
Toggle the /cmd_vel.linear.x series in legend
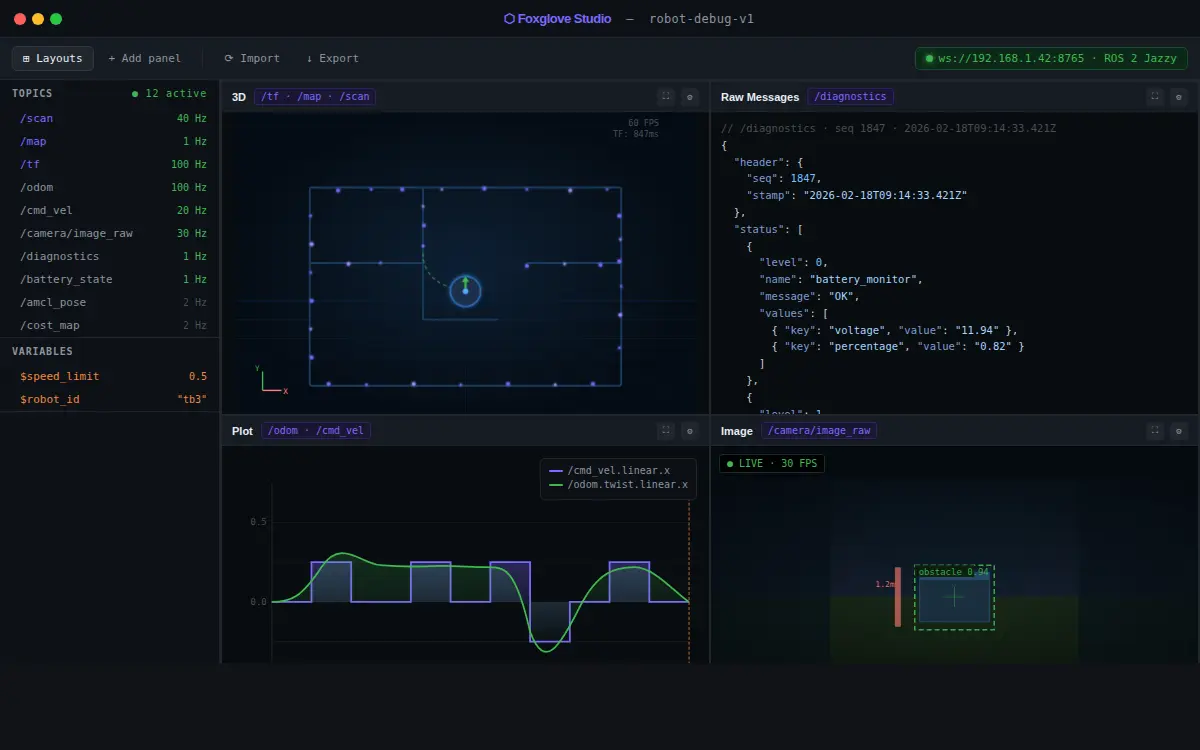click(612, 469)
